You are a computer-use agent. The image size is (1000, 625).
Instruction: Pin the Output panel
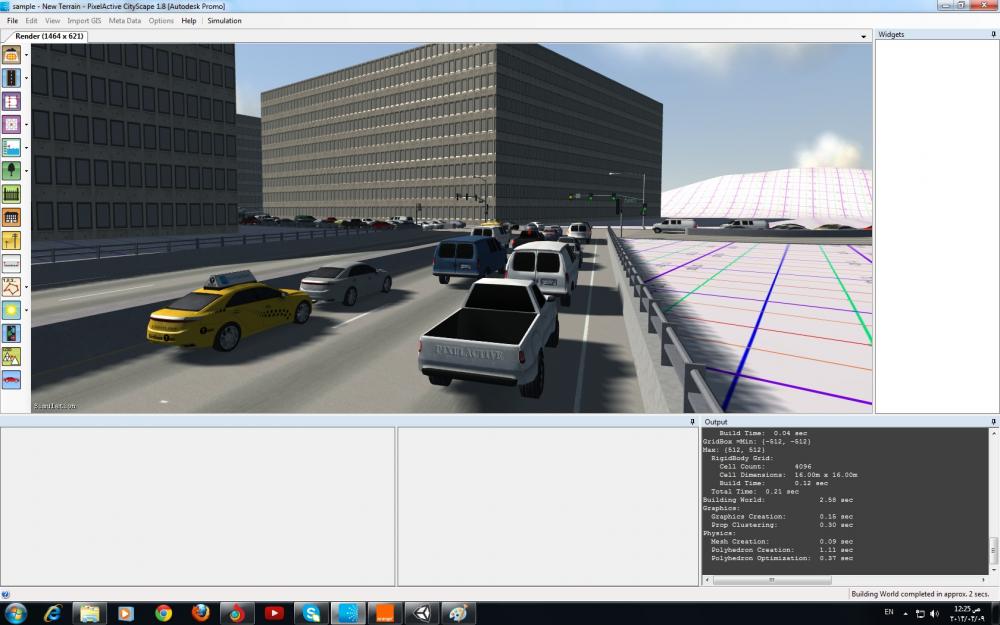pos(993,422)
